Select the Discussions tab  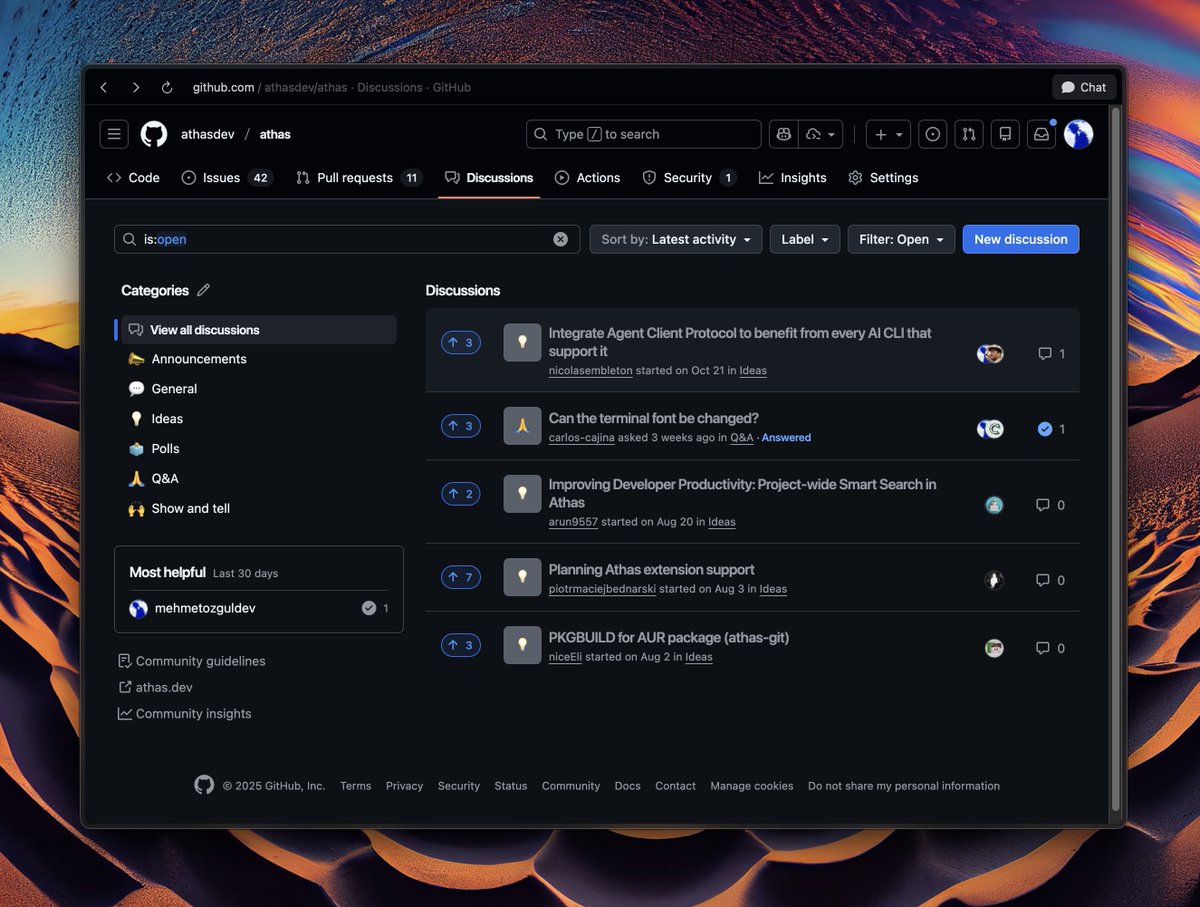pos(489,178)
